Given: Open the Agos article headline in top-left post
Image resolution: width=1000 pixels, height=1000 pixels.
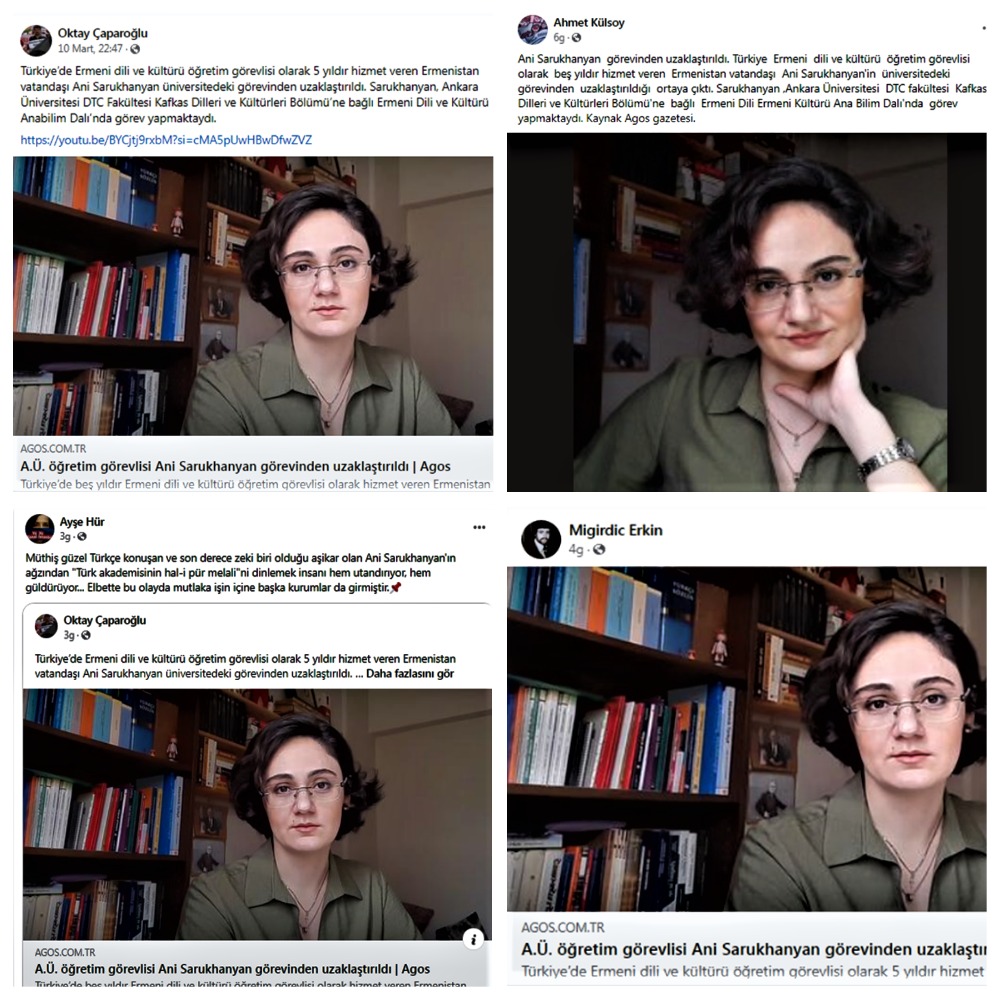Looking at the screenshot, I should coord(235,466).
